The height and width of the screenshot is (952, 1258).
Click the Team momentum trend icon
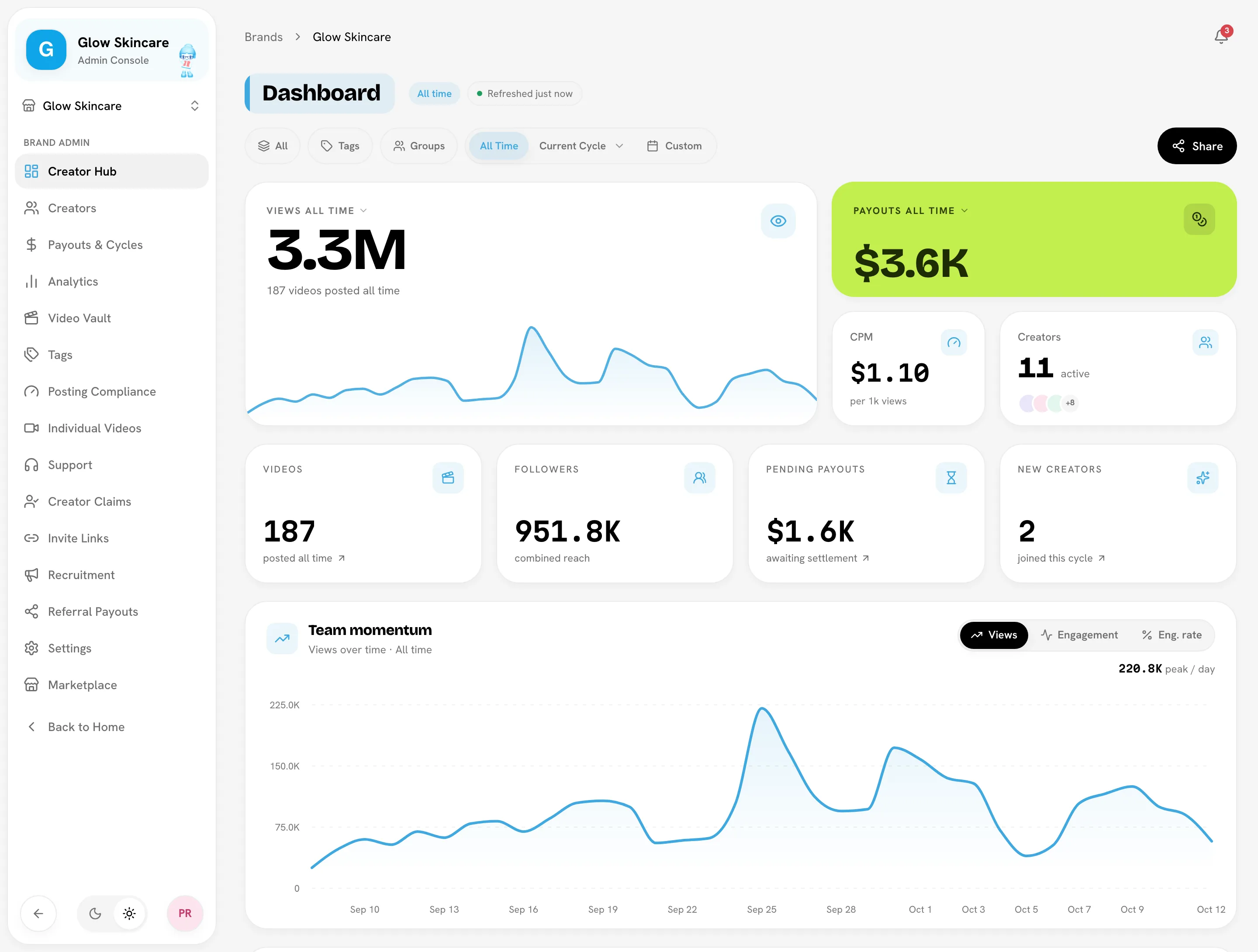tap(282, 638)
